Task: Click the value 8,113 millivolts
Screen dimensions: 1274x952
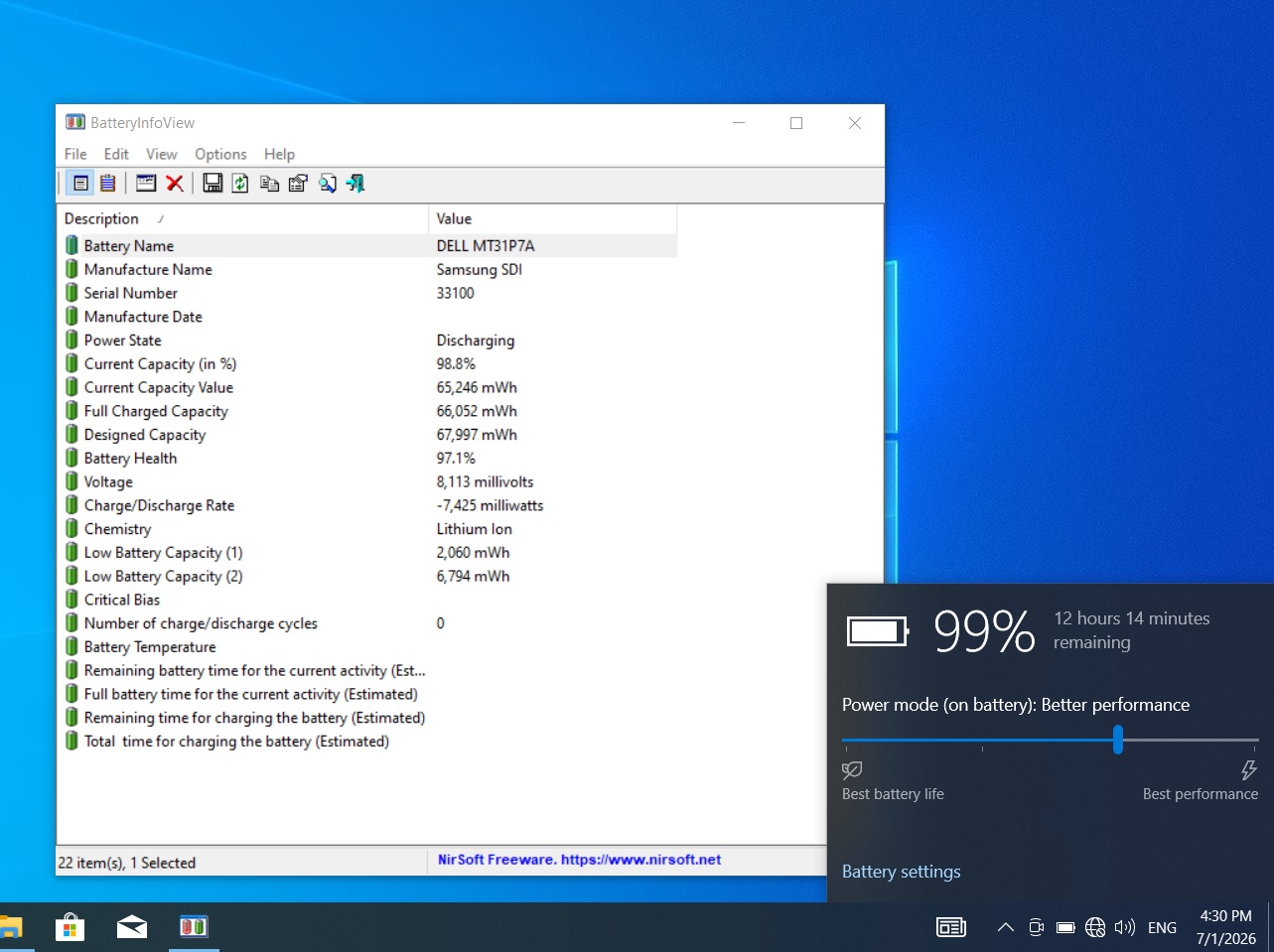Action: point(485,481)
